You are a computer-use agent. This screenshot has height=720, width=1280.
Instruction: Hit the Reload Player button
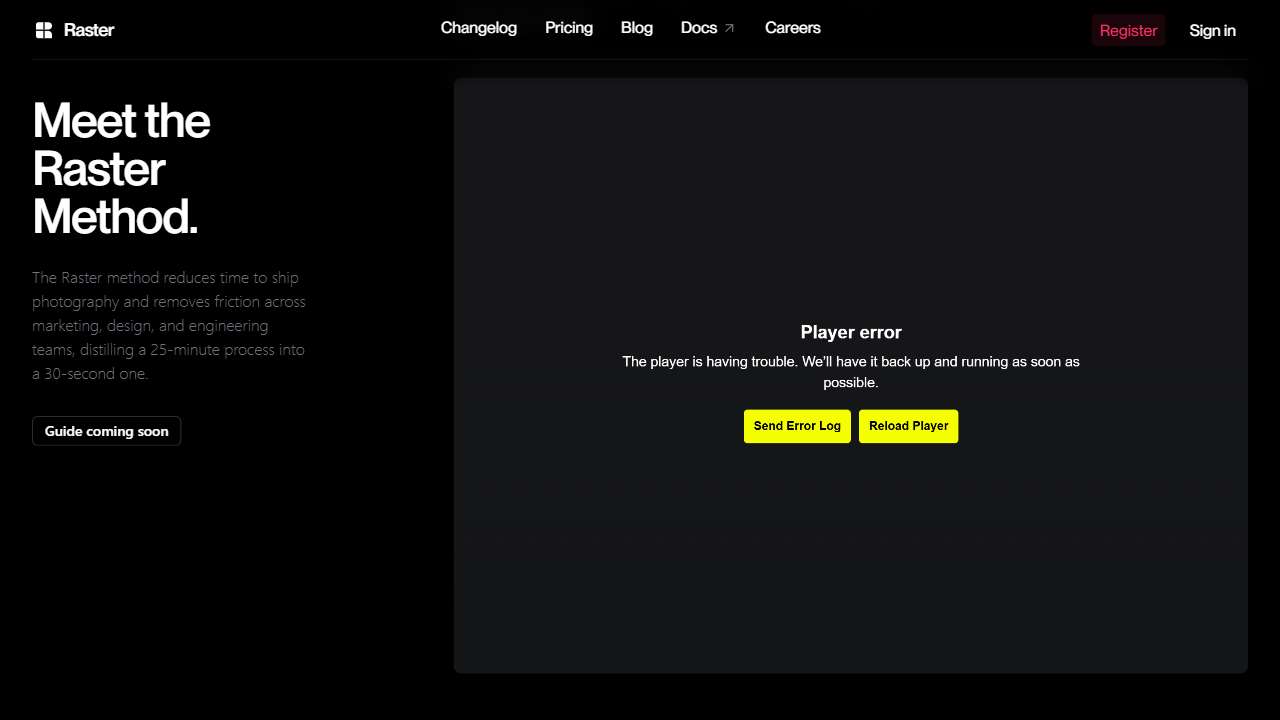[908, 426]
